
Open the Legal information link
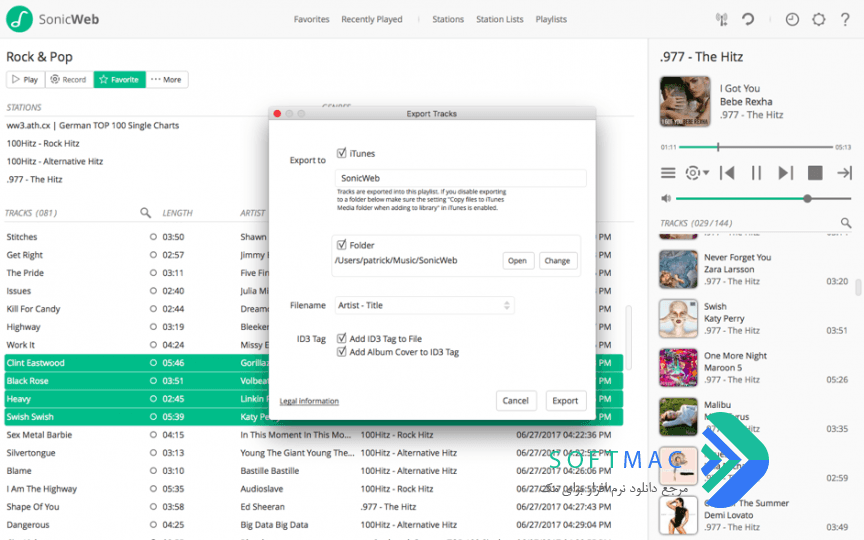tap(309, 401)
